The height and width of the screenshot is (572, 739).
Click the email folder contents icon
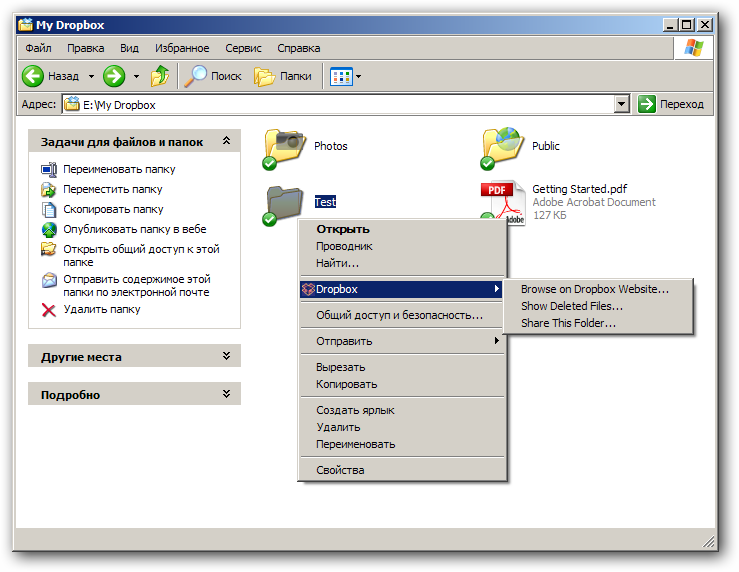click(x=49, y=280)
